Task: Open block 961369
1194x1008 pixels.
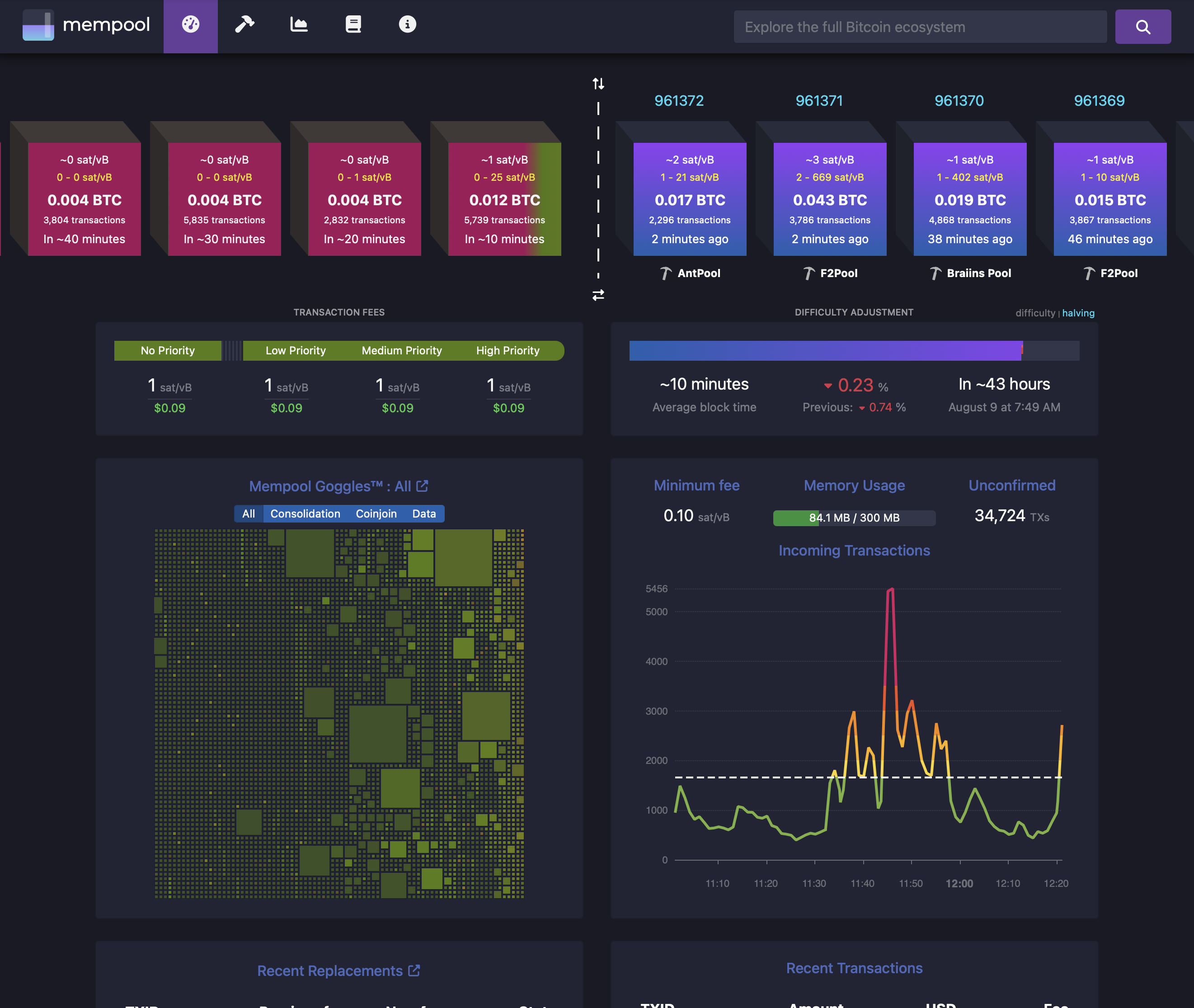Action: (1099, 100)
